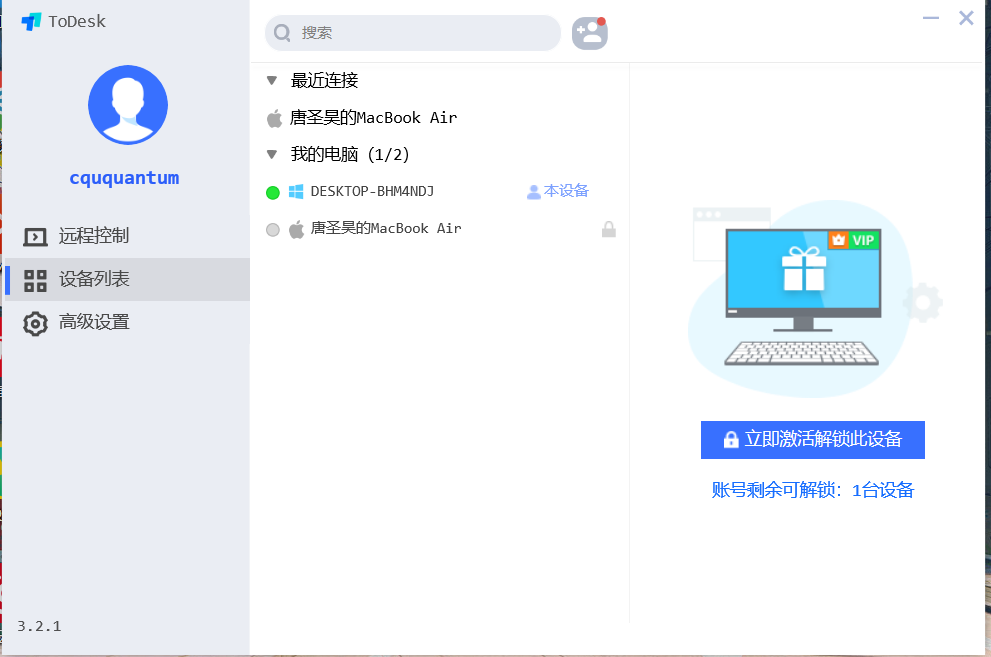Image resolution: width=991 pixels, height=657 pixels.
Task: Click Windows logo beside DESKTOP-BHM4NDJ
Action: coord(296,191)
